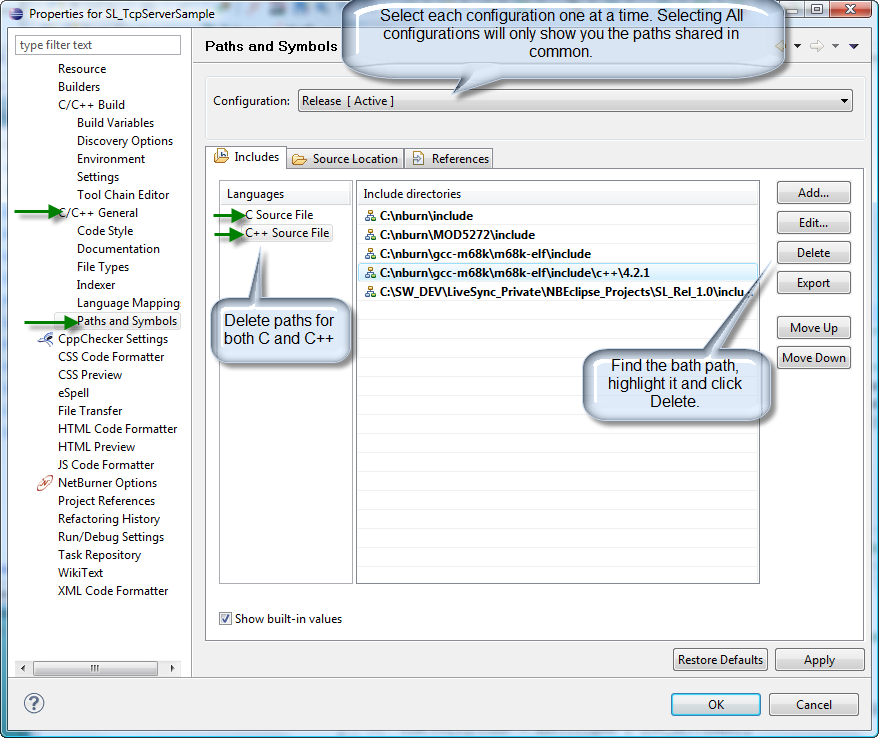Click the Delete button

[x=813, y=253]
